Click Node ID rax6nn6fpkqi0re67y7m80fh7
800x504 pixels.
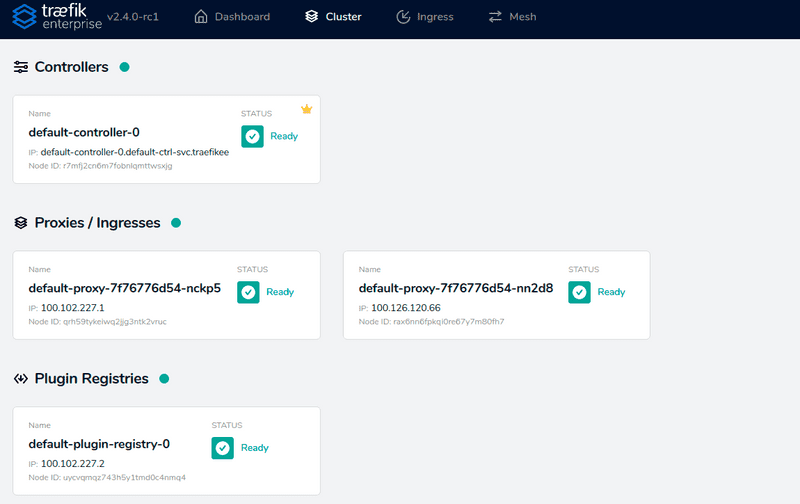[x=432, y=322]
